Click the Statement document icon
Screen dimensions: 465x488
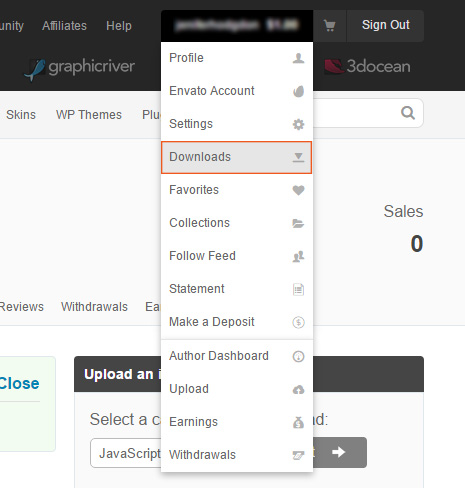(x=298, y=289)
